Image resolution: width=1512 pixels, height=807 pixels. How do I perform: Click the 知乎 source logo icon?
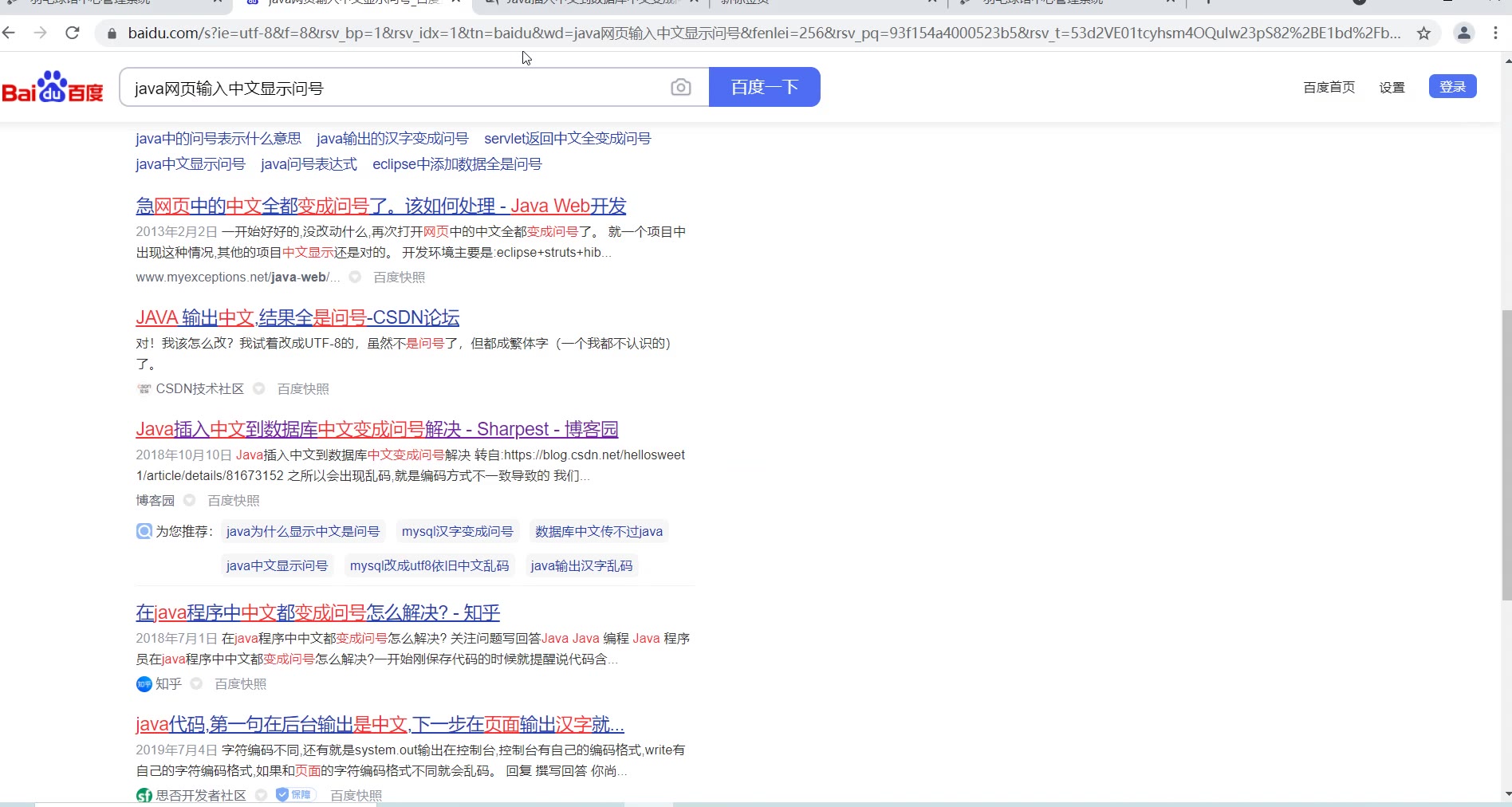point(144,684)
